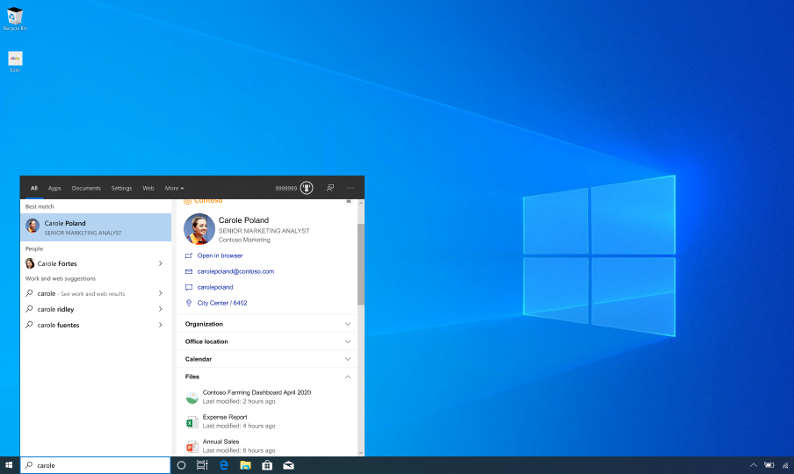Image resolution: width=794 pixels, height=474 pixels.
Task: Click the network icon in system tray
Action: pos(785,465)
